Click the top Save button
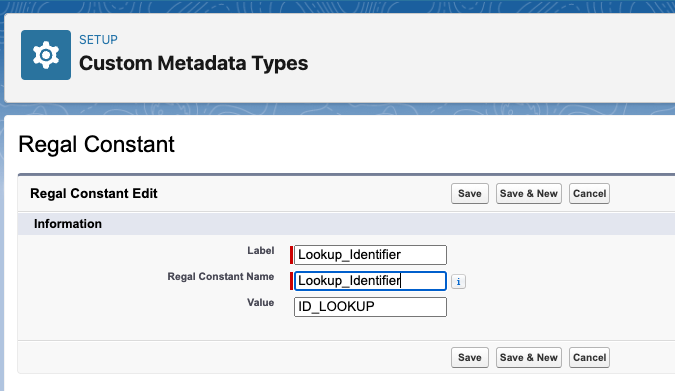The width and height of the screenshot is (675, 391). coord(470,194)
